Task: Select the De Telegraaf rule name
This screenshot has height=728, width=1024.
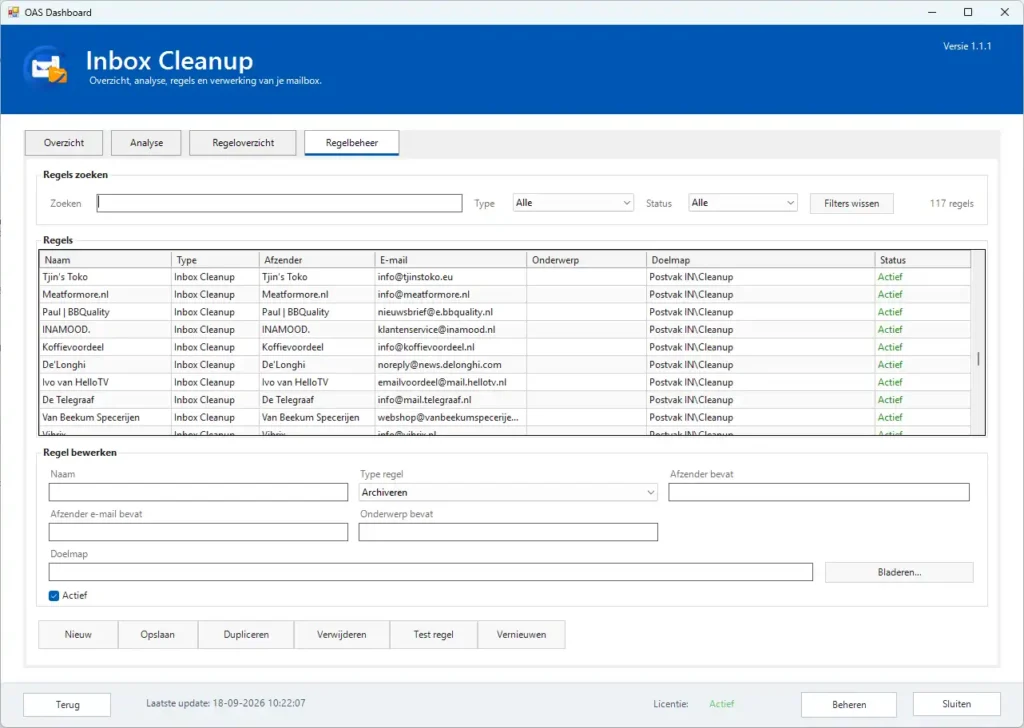Action: click(x=68, y=400)
